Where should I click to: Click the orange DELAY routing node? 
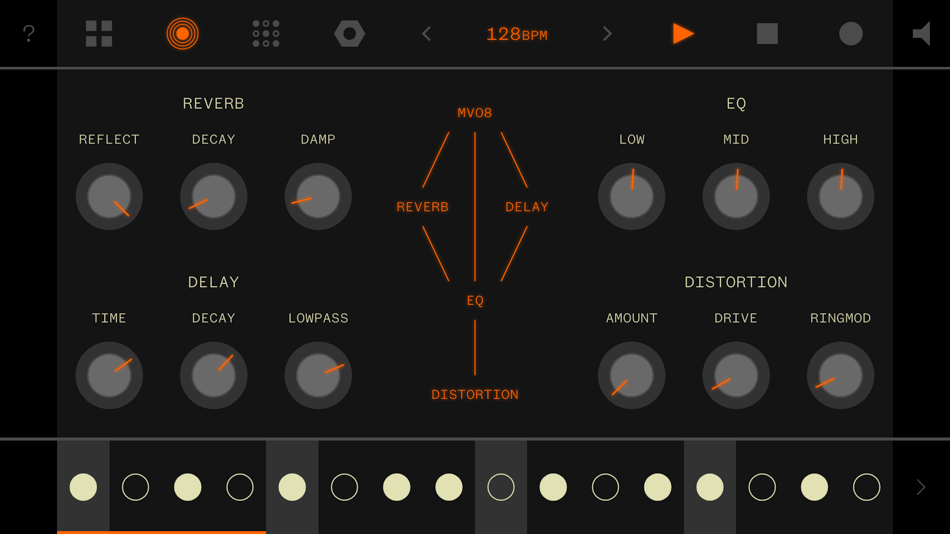(526, 207)
